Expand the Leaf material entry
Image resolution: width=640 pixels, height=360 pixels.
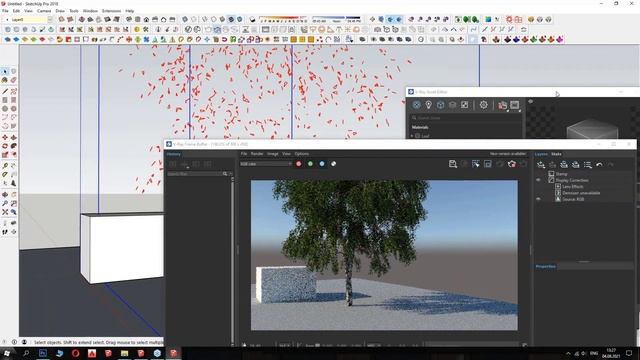pos(412,136)
